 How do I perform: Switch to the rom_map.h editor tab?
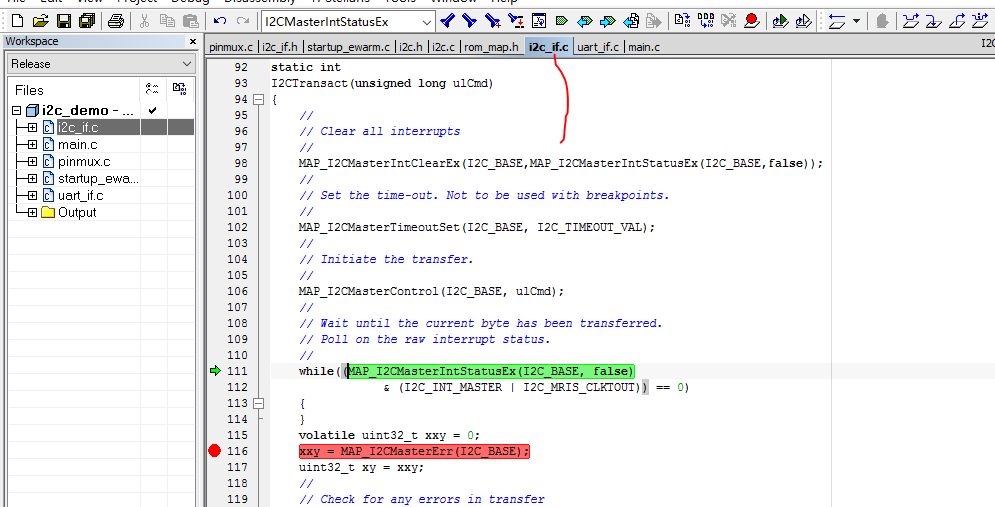[x=491, y=47]
